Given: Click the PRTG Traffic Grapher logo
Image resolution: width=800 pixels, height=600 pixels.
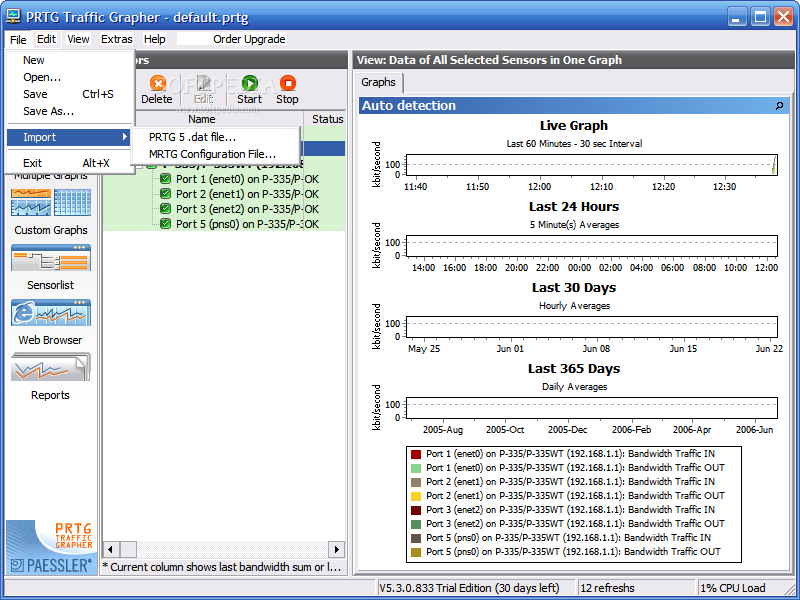Looking at the screenshot, I should pyautogui.click(x=74, y=536).
